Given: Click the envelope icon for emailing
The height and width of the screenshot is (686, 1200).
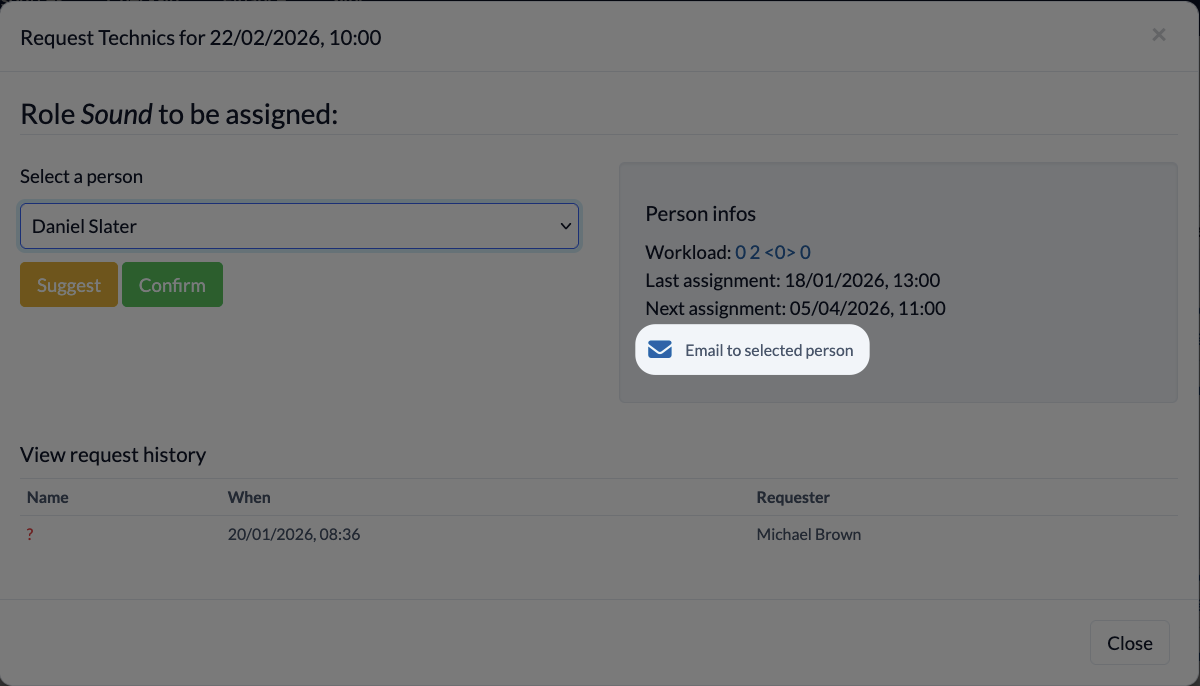Looking at the screenshot, I should [660, 350].
